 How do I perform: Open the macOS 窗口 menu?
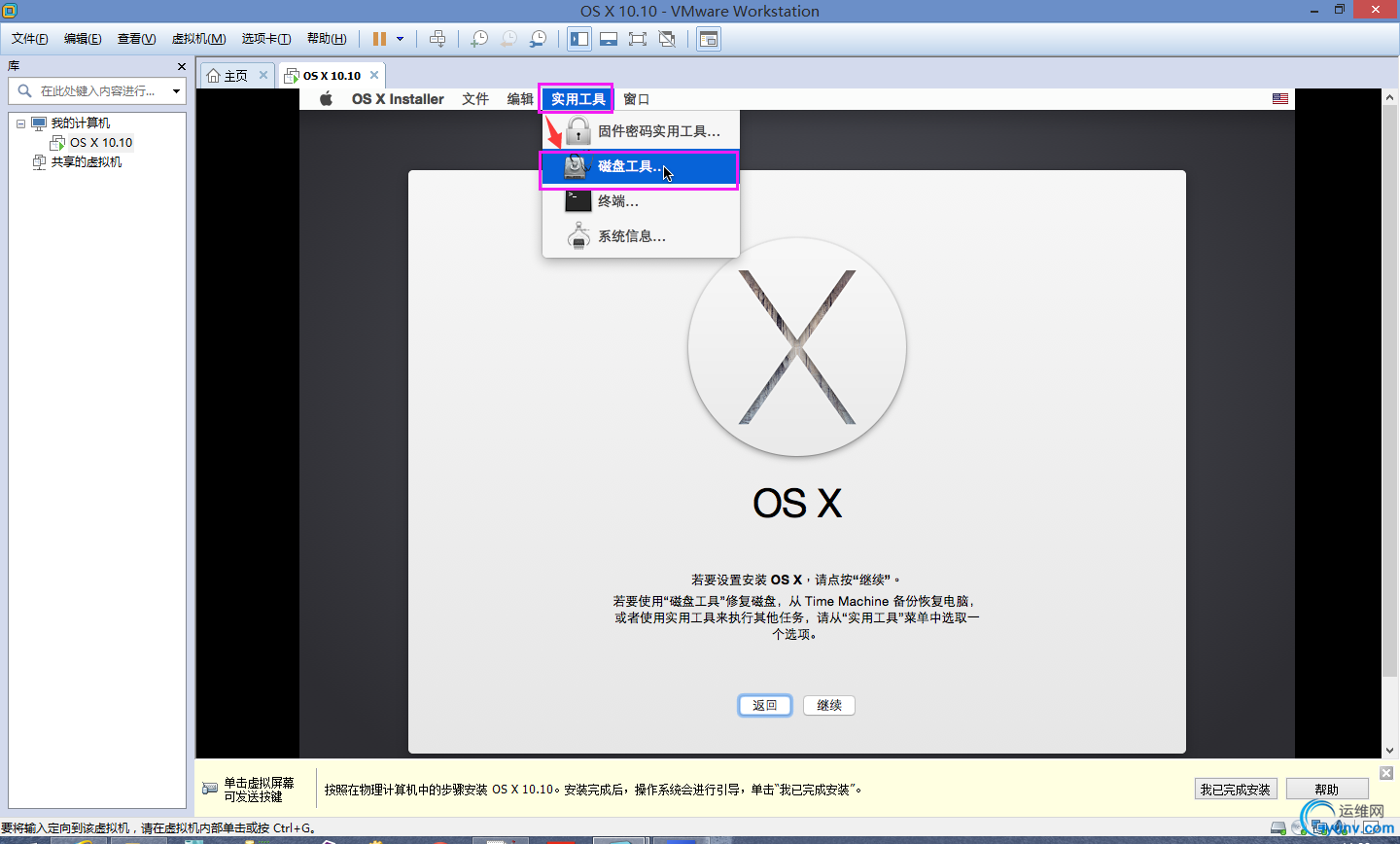pyautogui.click(x=636, y=99)
